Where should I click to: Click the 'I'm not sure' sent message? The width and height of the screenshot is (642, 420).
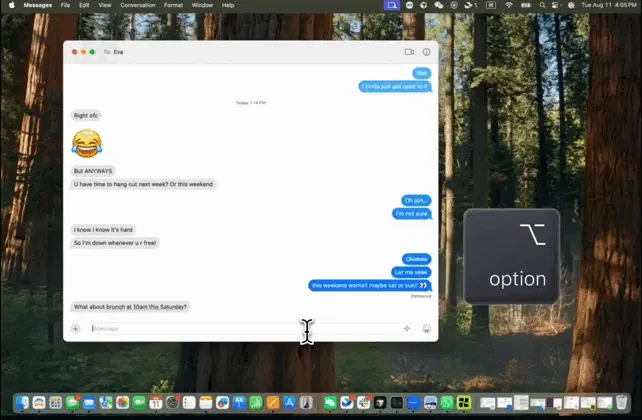412,214
